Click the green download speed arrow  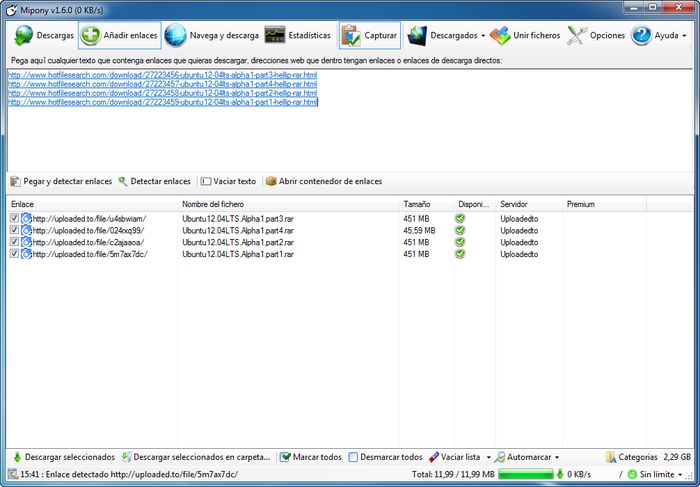[560, 474]
